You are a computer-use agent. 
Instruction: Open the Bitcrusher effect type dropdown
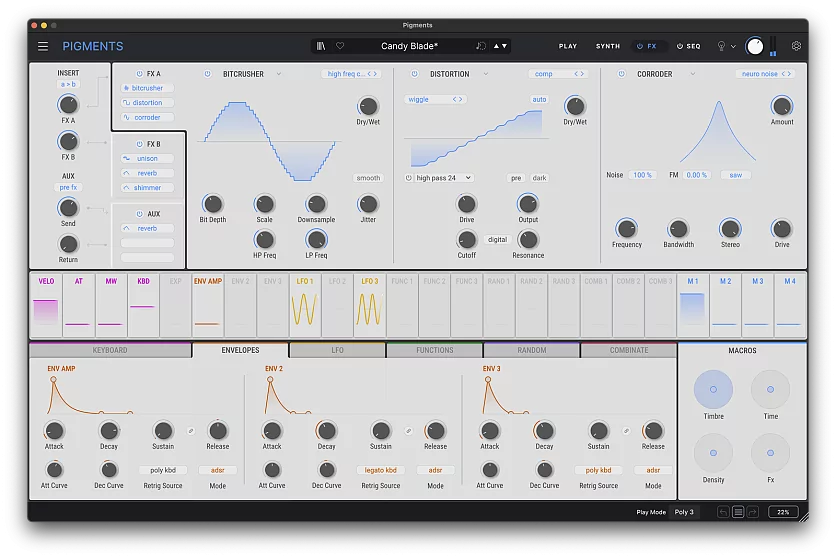click(279, 74)
